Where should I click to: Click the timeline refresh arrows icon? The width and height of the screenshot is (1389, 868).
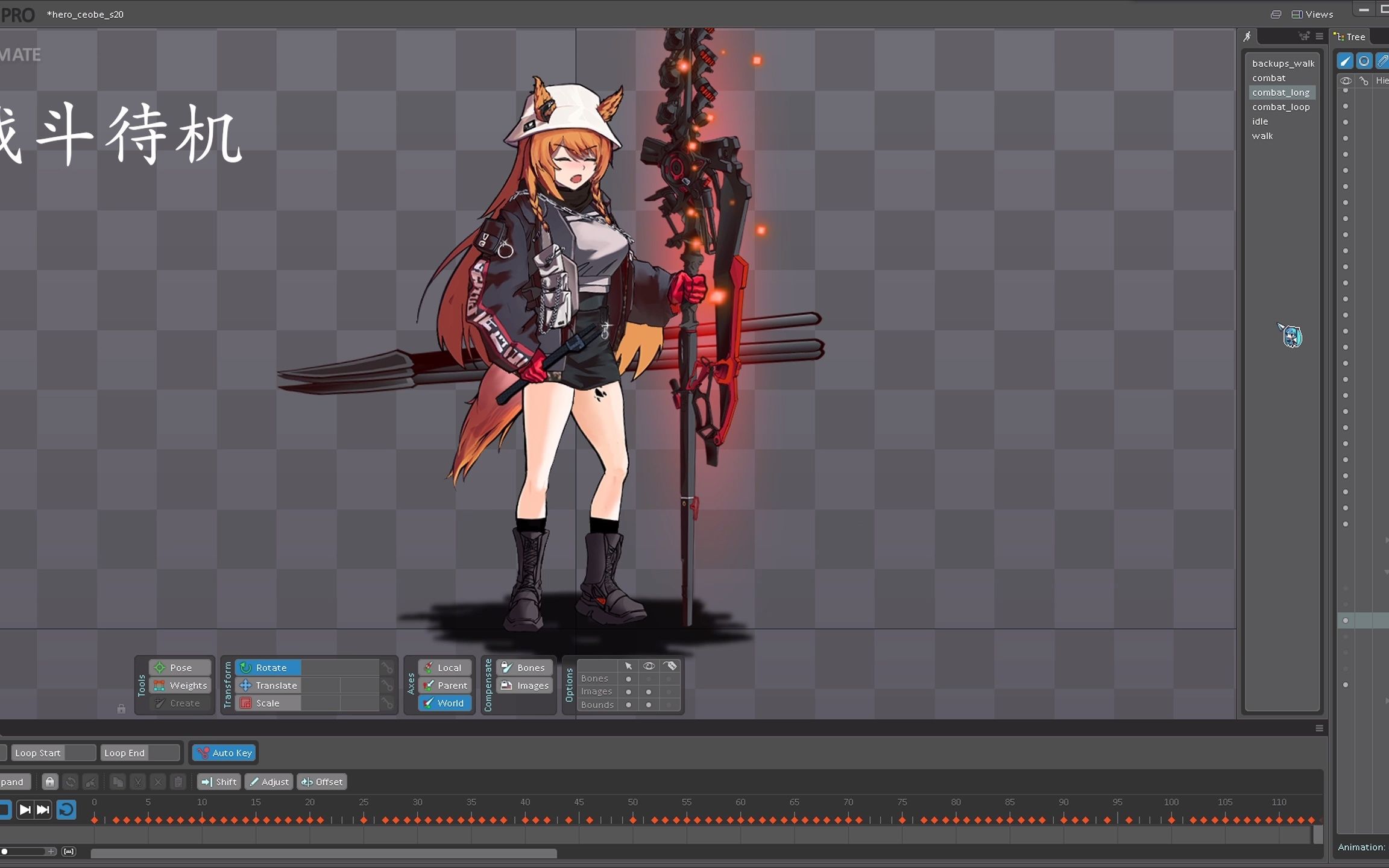pos(71,782)
